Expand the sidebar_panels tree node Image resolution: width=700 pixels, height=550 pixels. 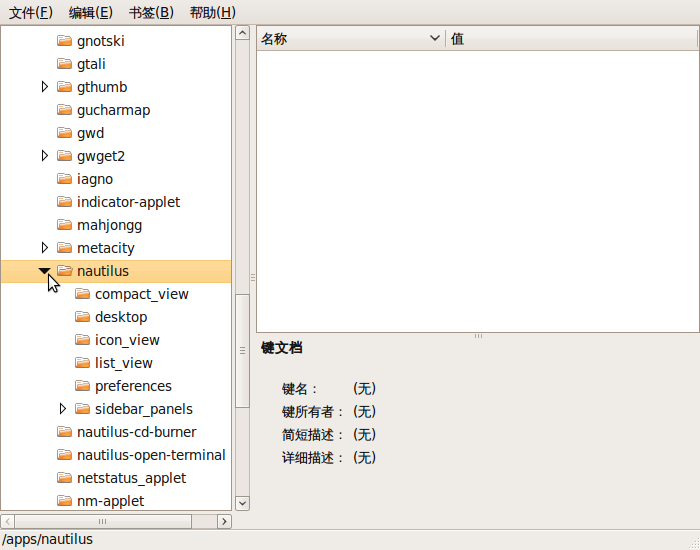(62, 408)
